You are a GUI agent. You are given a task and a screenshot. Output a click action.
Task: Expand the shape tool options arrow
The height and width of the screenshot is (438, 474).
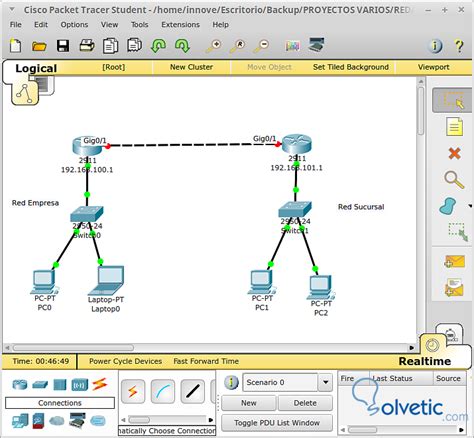pos(470,206)
